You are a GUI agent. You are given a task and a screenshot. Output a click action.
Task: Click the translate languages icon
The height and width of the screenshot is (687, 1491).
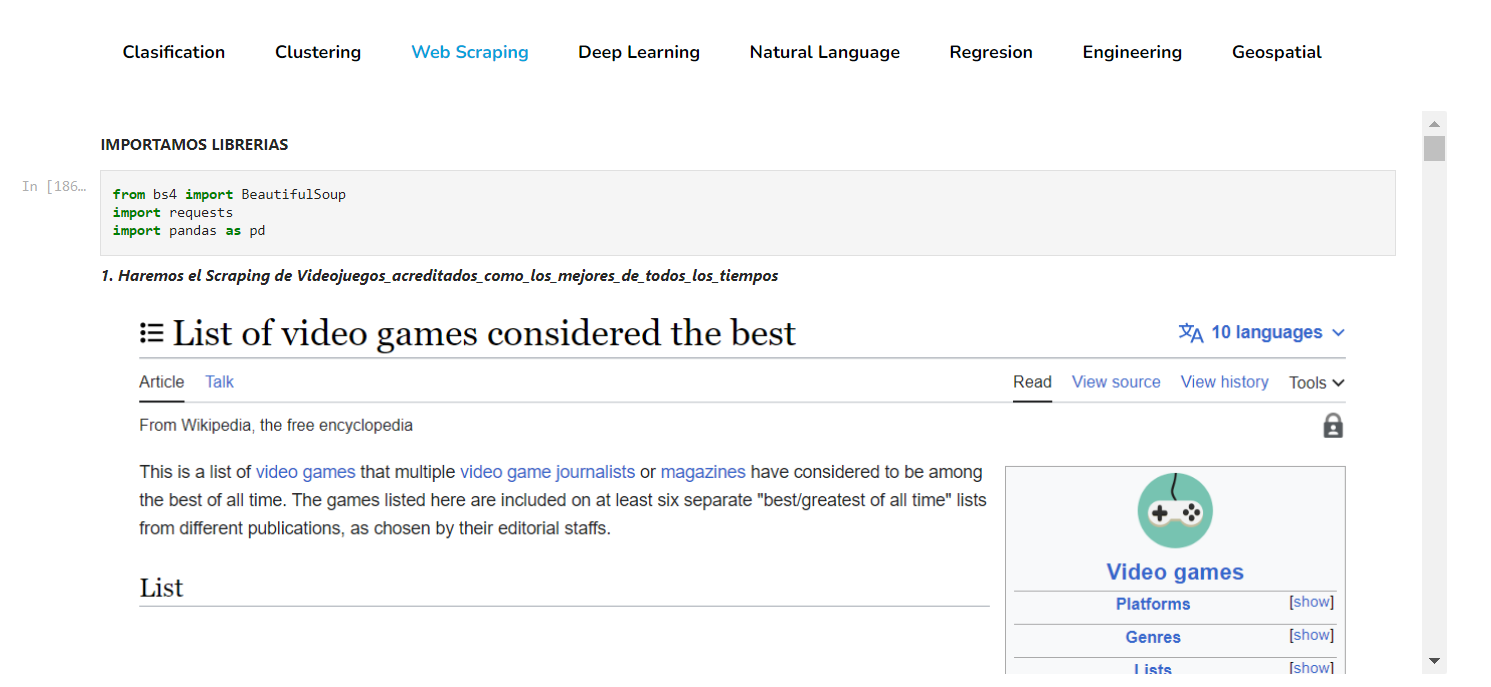1191,333
